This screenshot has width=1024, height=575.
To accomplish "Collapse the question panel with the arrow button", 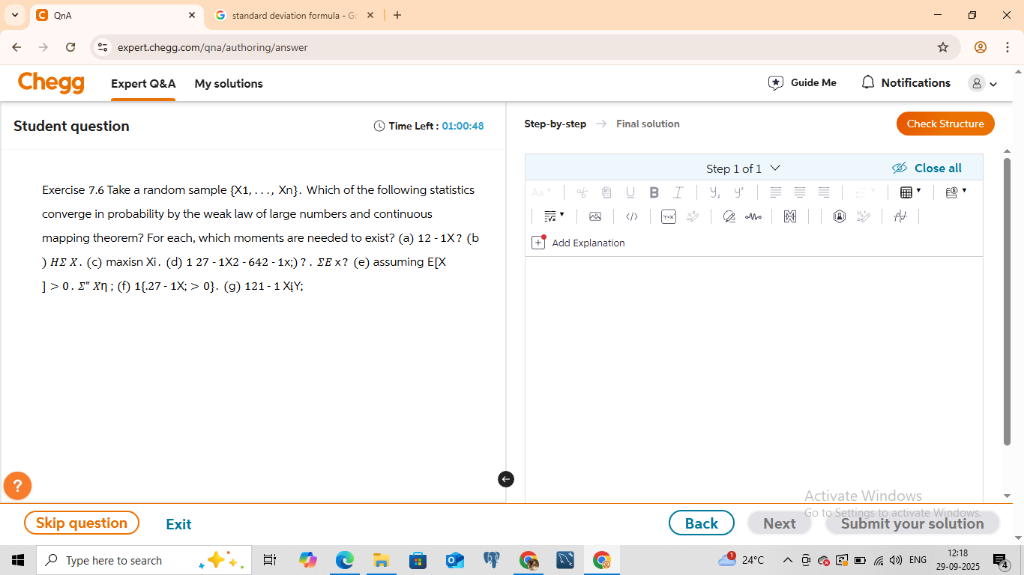I will pyautogui.click(x=505, y=479).
